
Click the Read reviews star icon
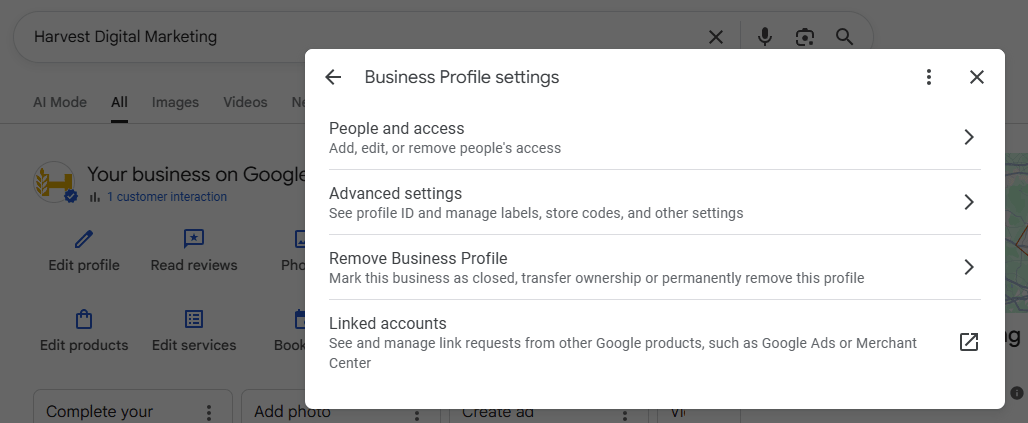click(x=194, y=239)
